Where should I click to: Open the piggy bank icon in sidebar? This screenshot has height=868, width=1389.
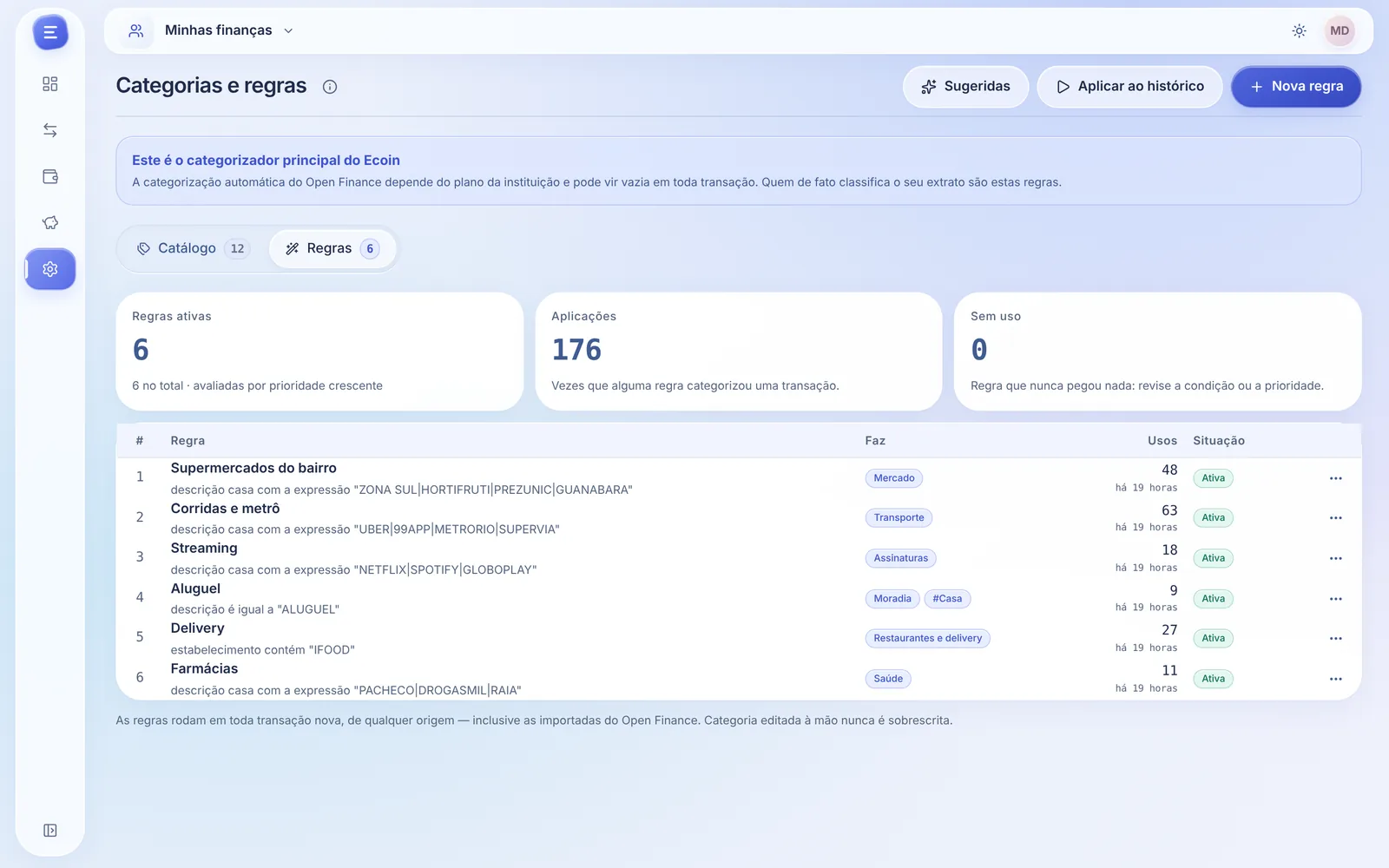click(x=50, y=223)
